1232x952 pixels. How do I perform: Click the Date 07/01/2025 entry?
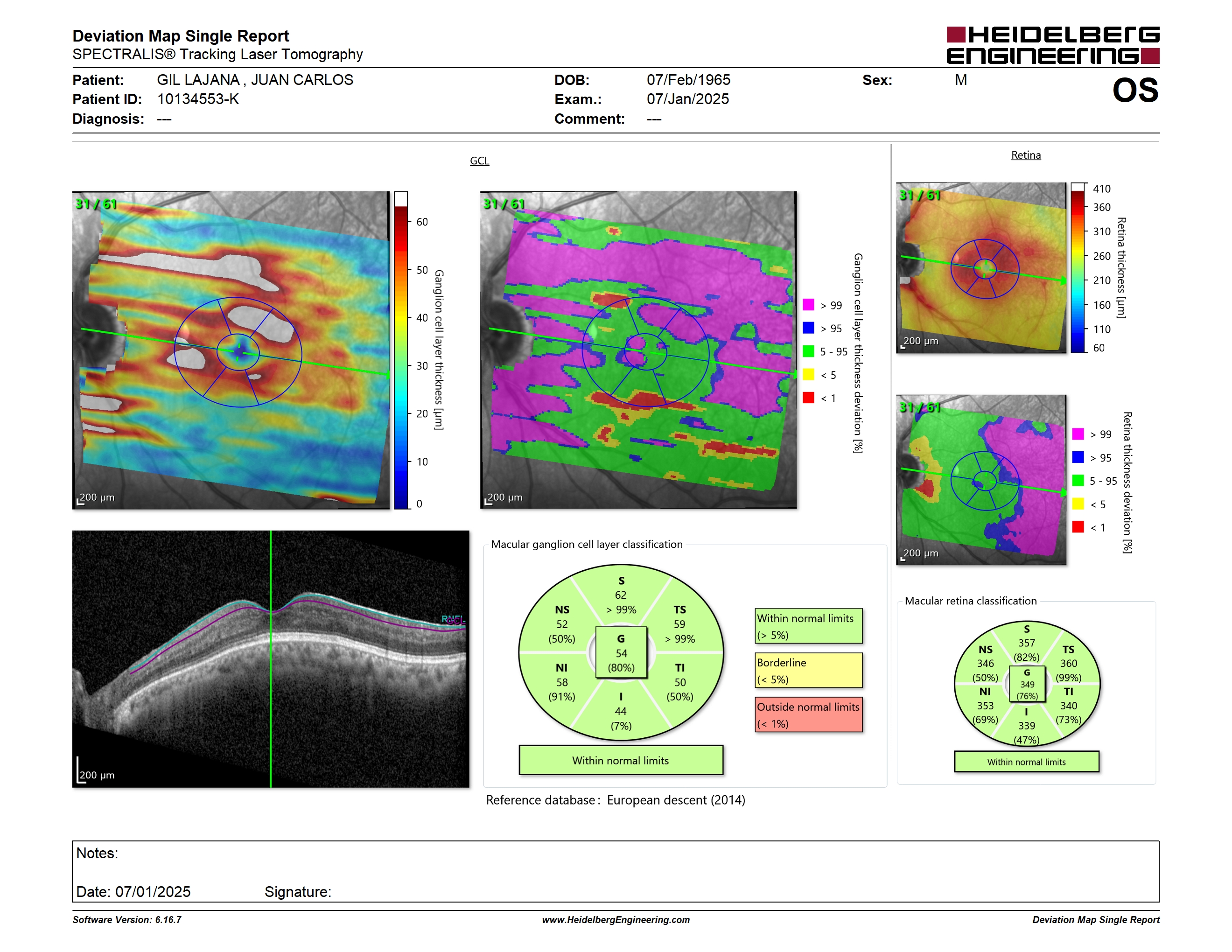tap(133, 892)
